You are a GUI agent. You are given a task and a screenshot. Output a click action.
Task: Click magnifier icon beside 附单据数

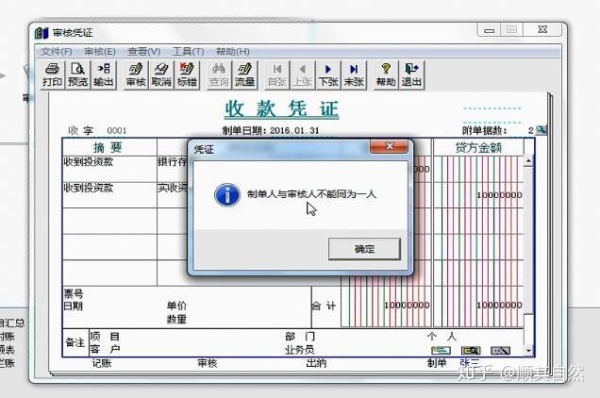(541, 130)
